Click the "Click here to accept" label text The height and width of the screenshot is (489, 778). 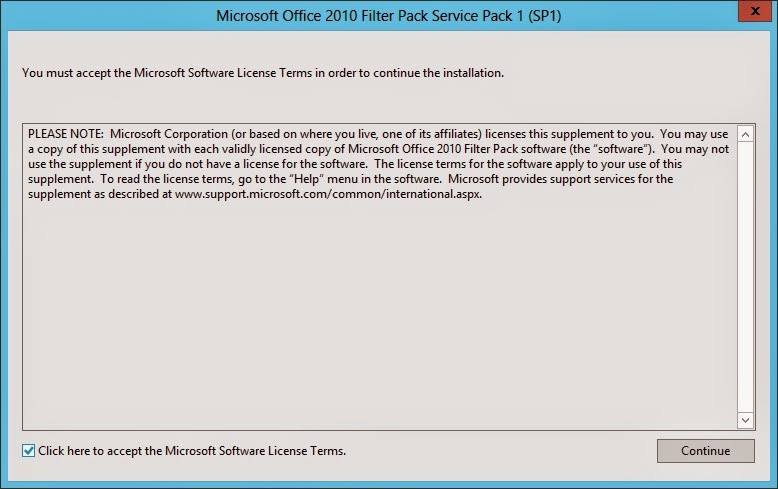192,451
